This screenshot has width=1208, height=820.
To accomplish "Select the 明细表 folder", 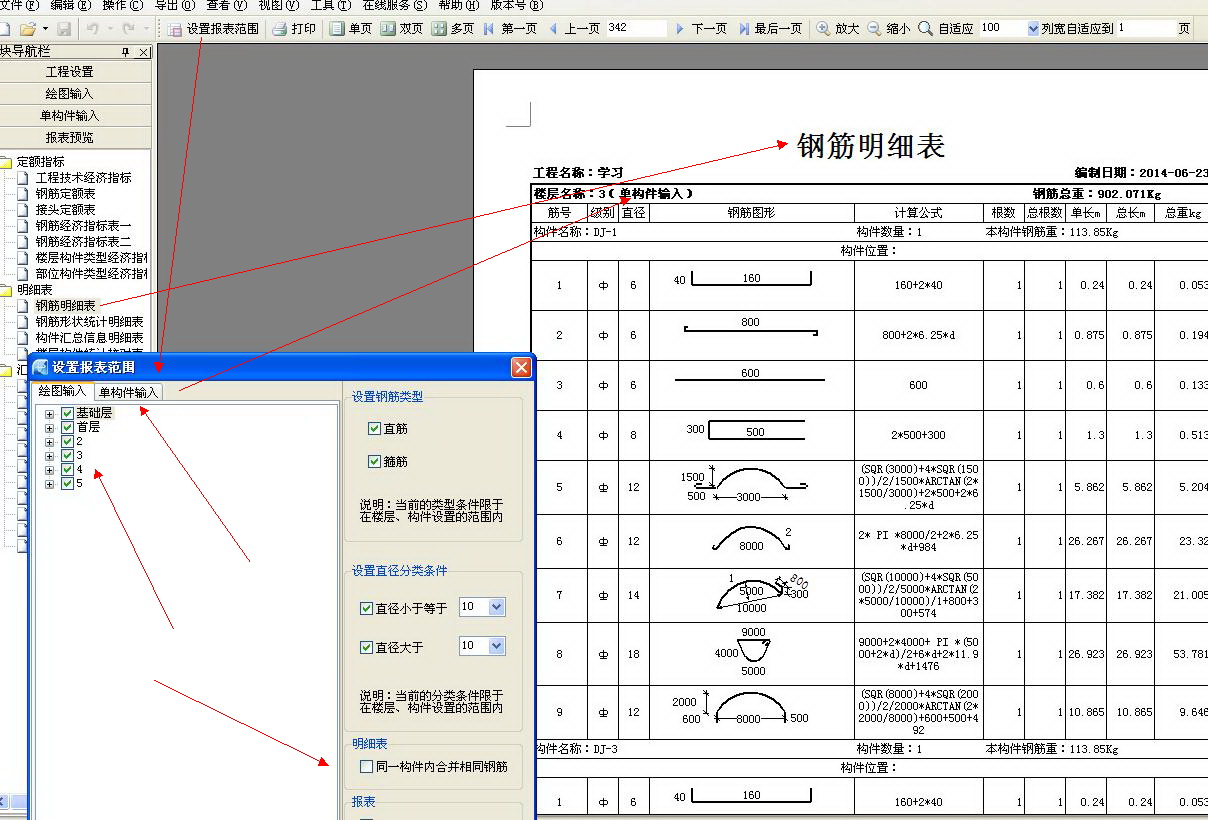I will pos(35,290).
